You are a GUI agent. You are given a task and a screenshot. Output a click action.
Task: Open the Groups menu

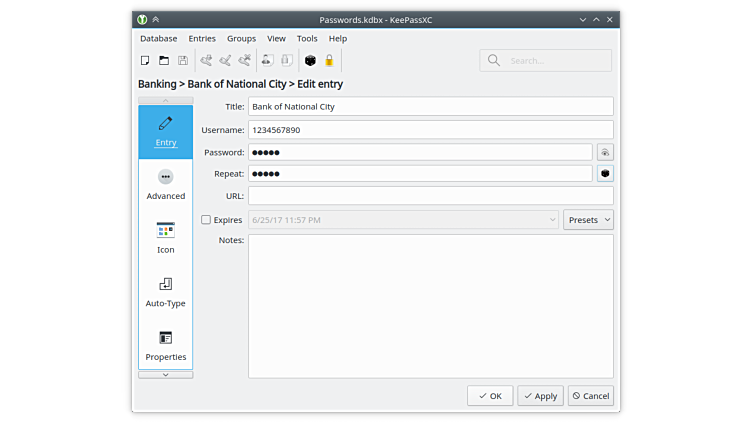241,38
